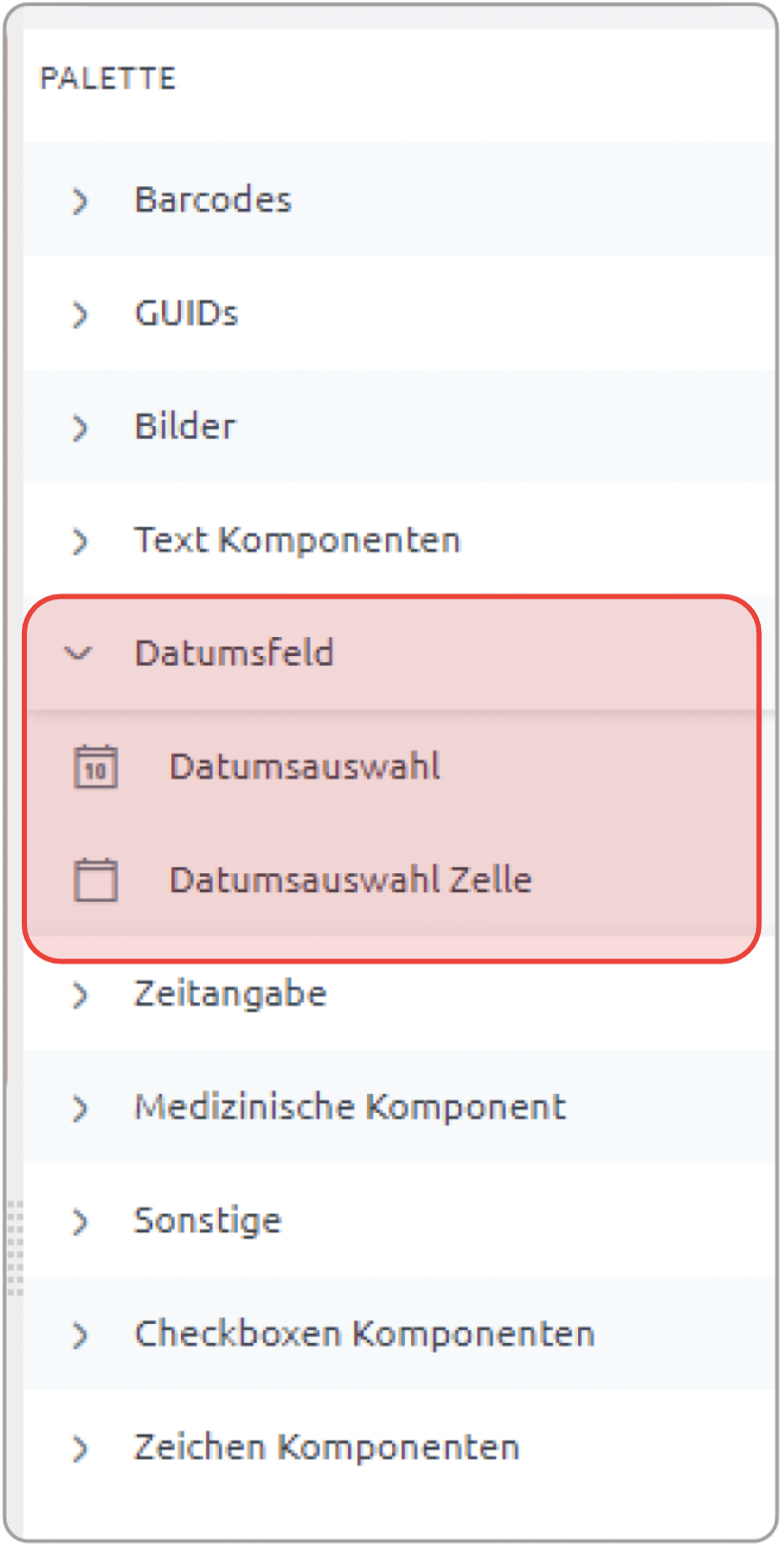Expand Medizinische Komponent chevron
Image resolution: width=784 pixels, height=1549 pixels.
point(81,1108)
